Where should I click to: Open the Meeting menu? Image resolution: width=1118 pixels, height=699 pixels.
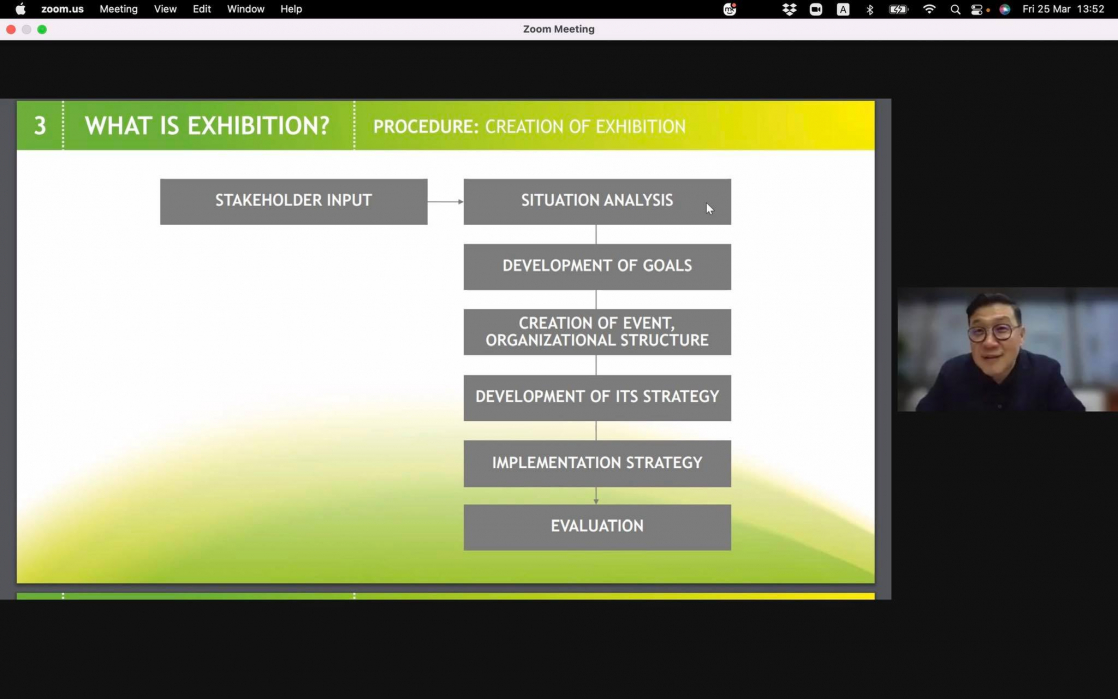coord(118,9)
